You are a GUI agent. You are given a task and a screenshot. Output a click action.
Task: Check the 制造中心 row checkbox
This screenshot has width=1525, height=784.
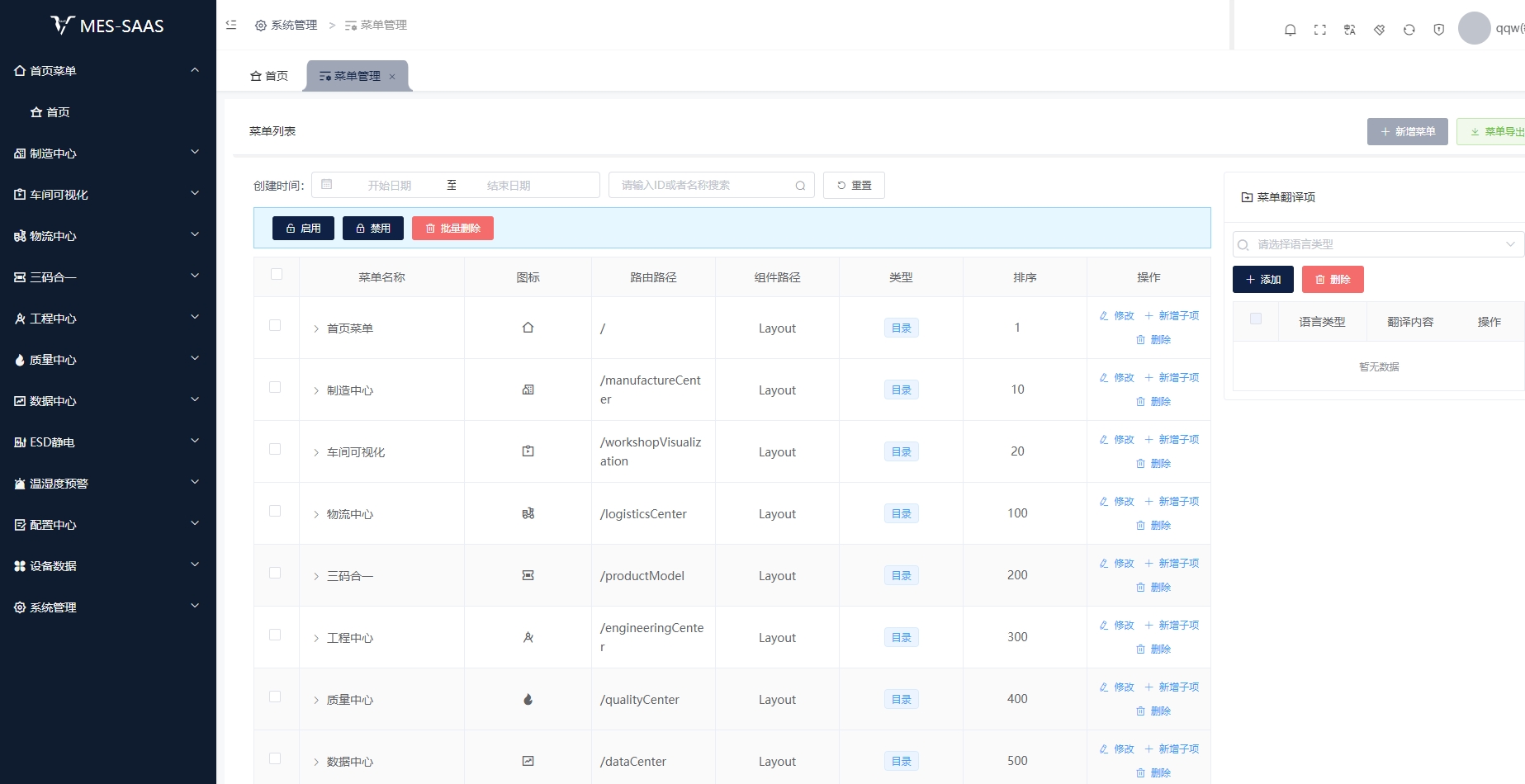point(275,387)
